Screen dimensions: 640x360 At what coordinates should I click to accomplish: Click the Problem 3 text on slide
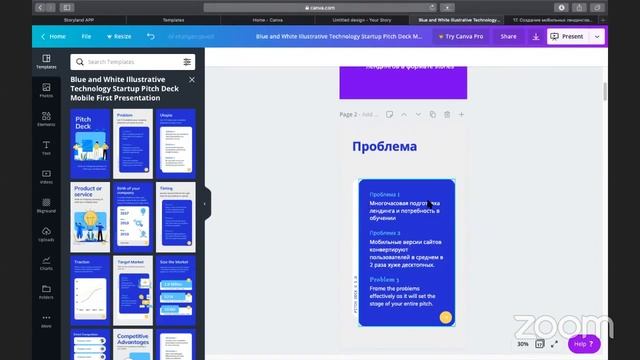[x=384, y=280]
